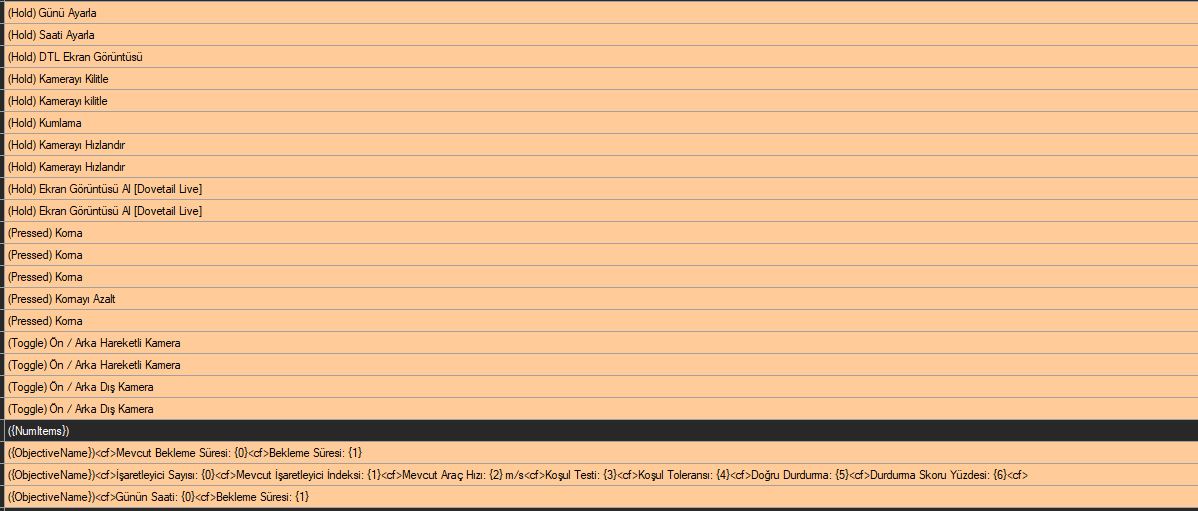Click second "Ön / Arka Hareketli Kamera" row
1198x511 pixels.
coord(94,365)
